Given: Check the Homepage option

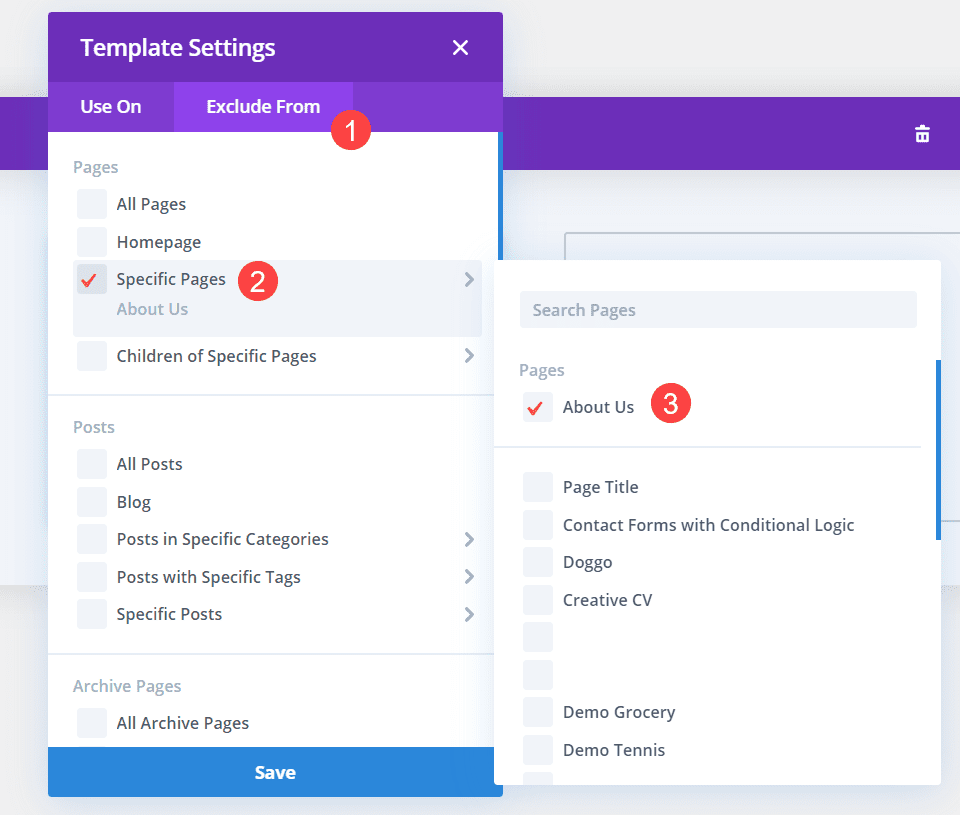Looking at the screenshot, I should point(92,242).
